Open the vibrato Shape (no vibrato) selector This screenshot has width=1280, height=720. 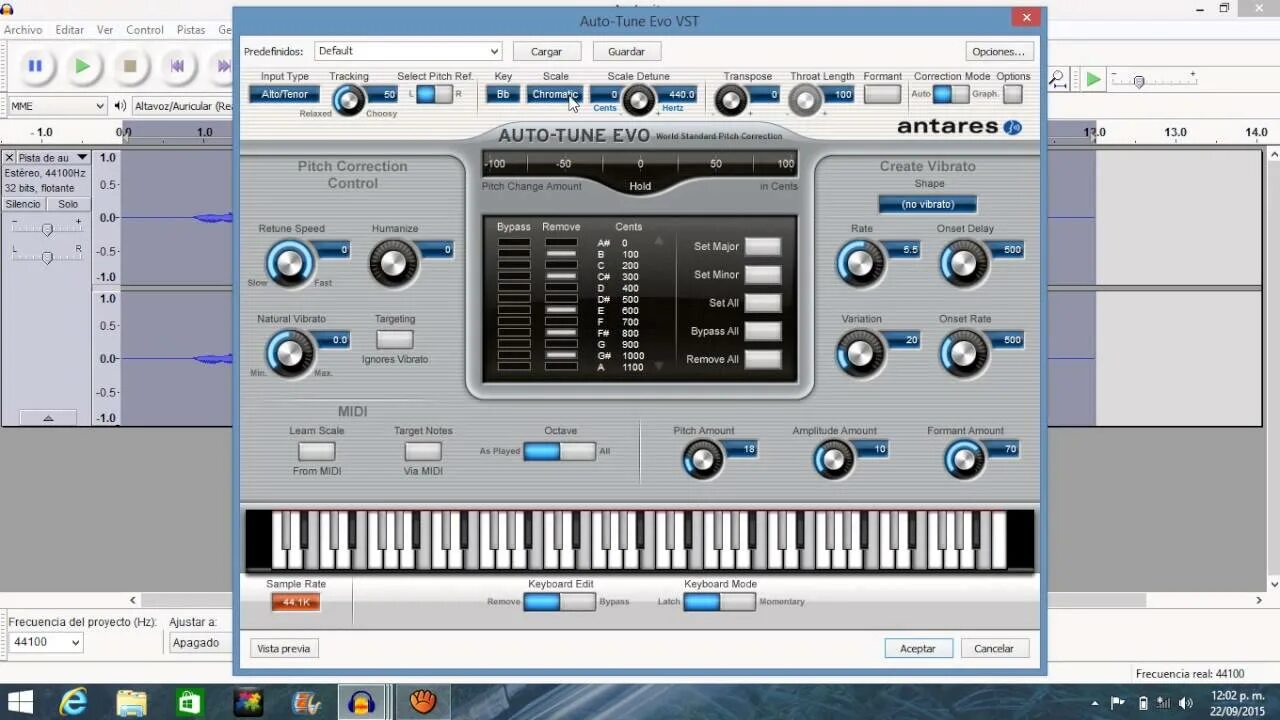click(x=928, y=204)
